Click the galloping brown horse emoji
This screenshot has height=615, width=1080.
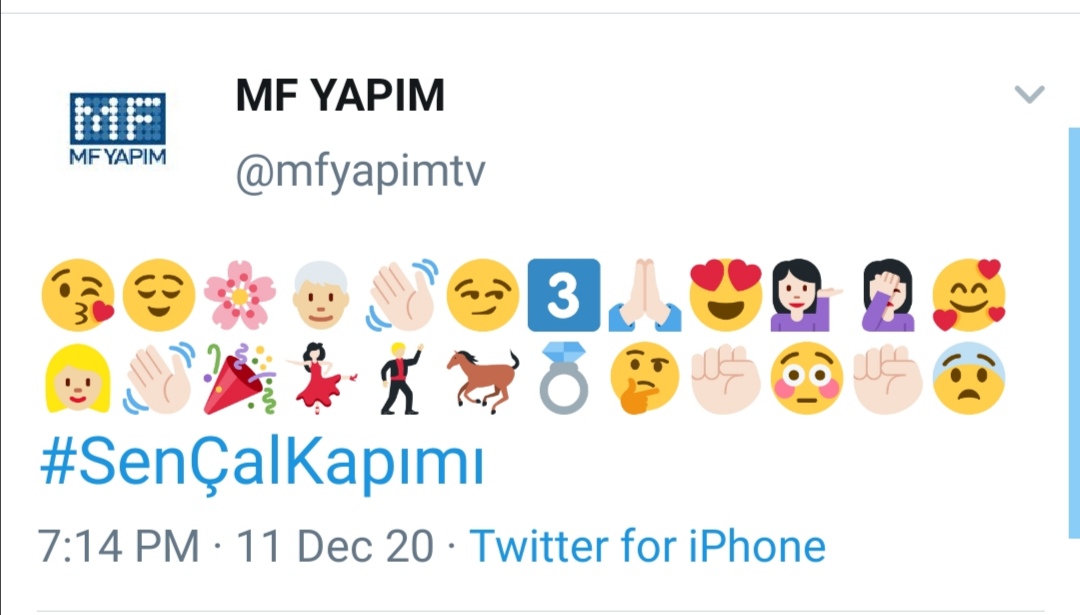click(483, 380)
